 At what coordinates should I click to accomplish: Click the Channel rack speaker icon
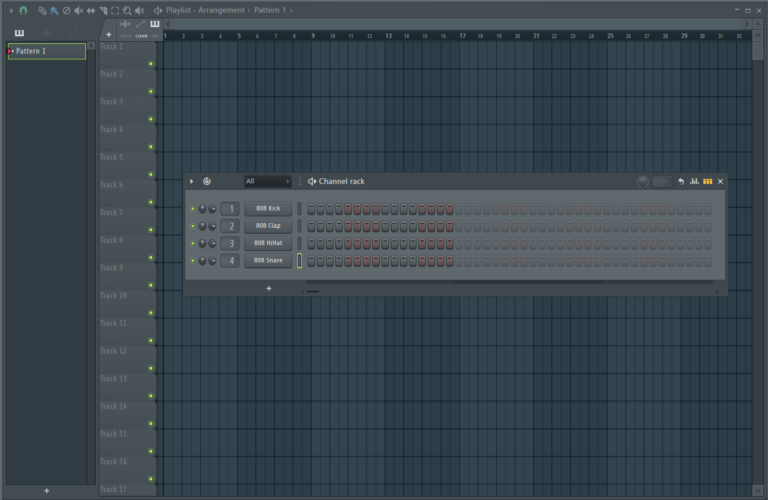[312, 182]
